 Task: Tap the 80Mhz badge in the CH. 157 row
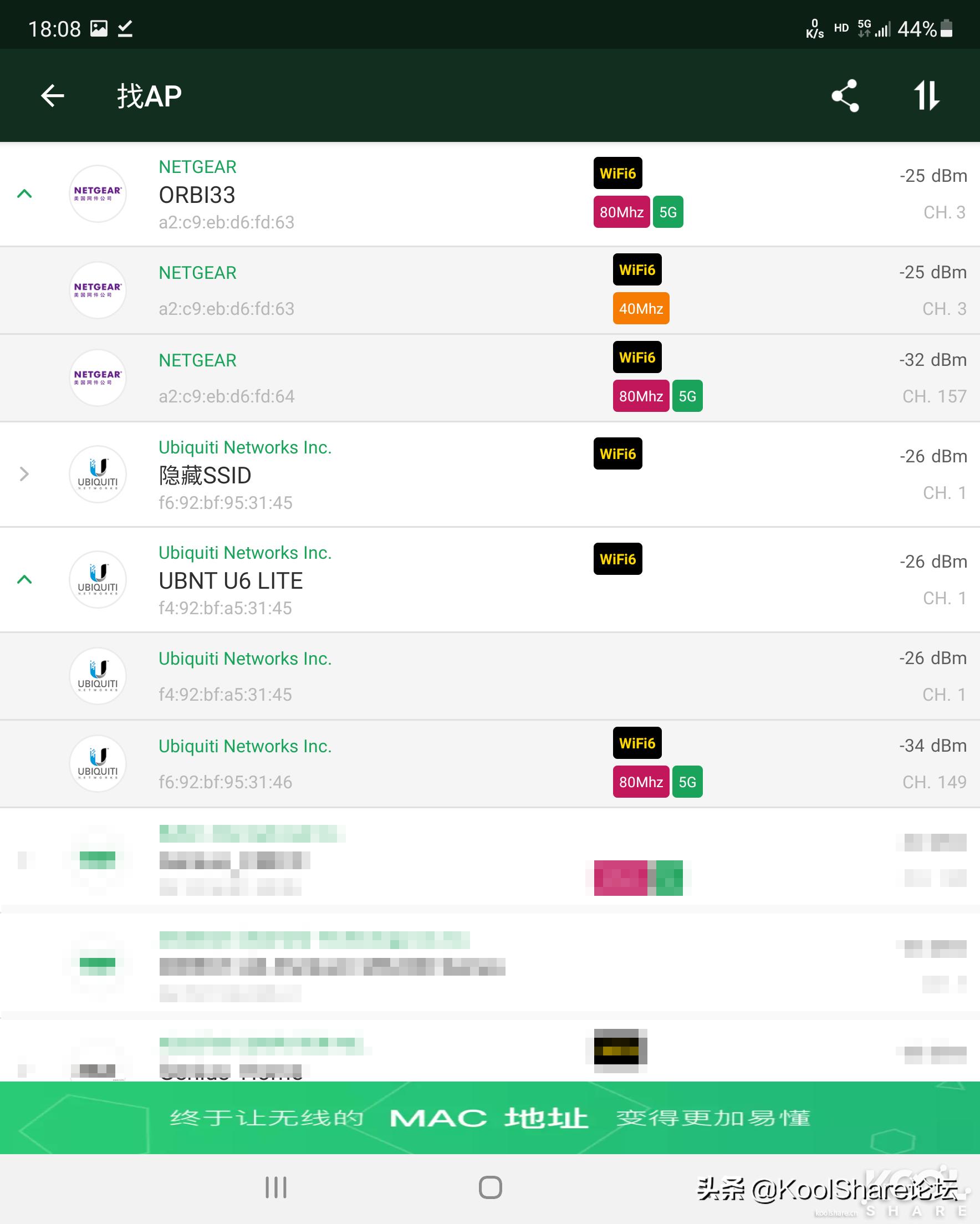point(641,396)
